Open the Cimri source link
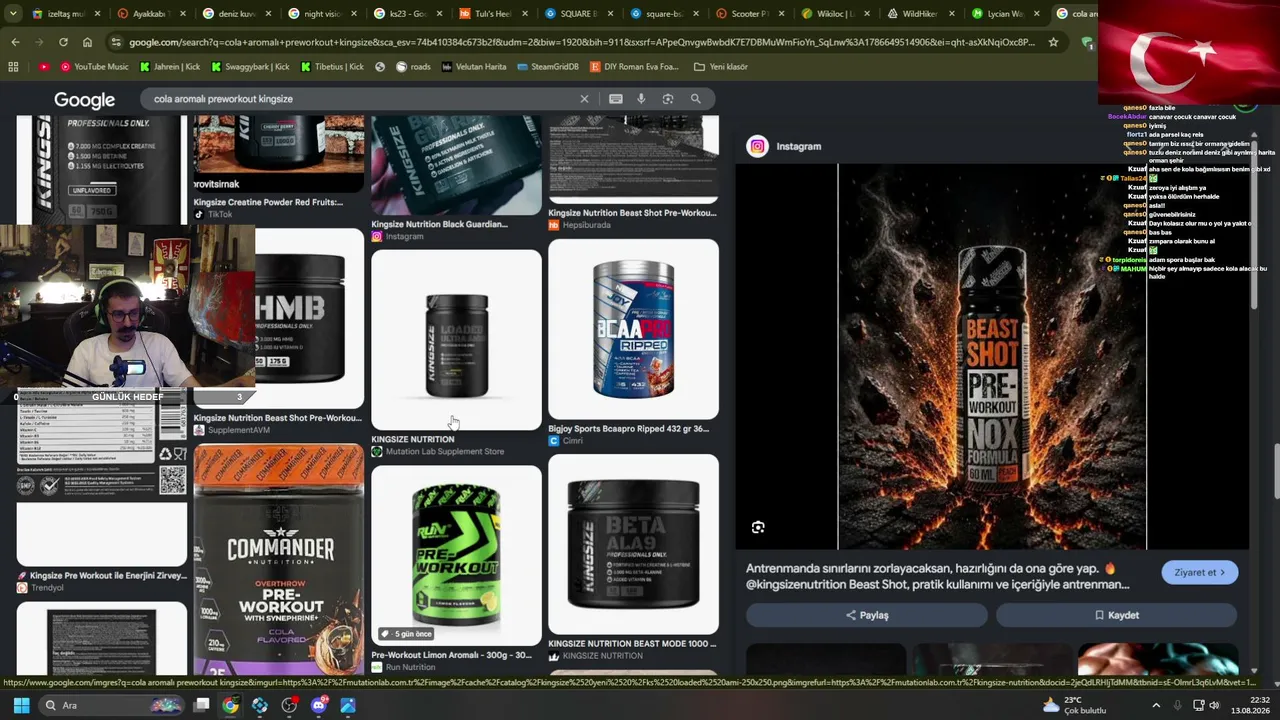The height and width of the screenshot is (720, 1280). pos(572,441)
